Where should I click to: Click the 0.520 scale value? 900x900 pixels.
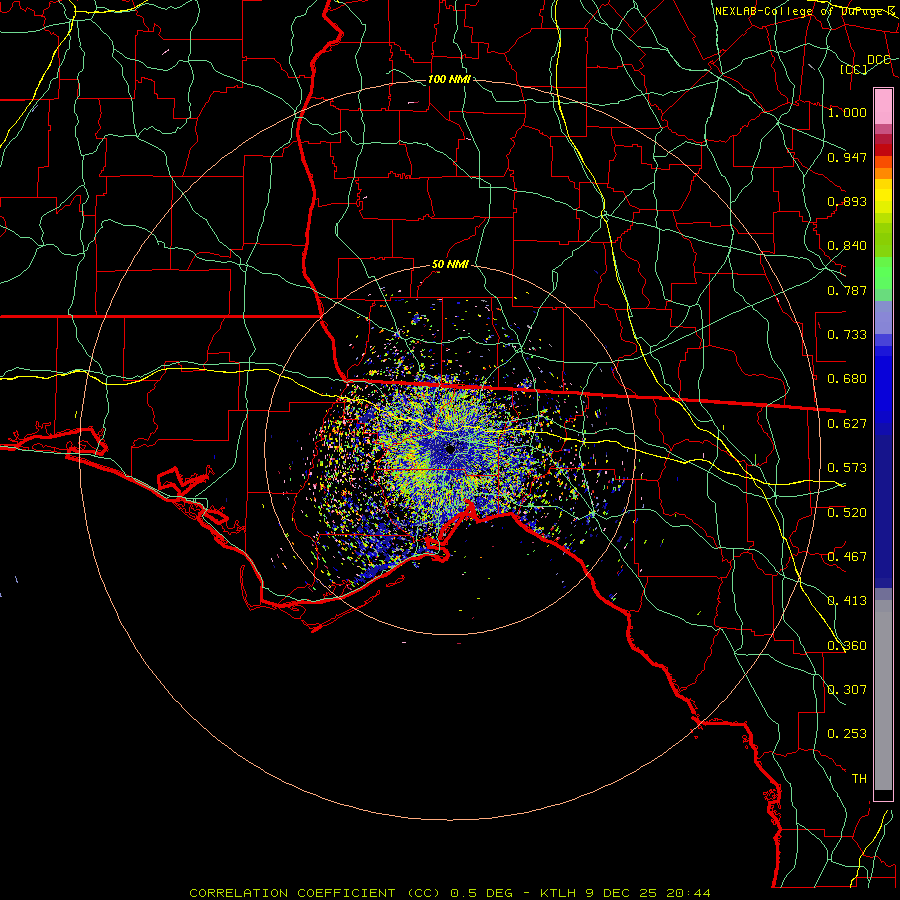tap(847, 513)
